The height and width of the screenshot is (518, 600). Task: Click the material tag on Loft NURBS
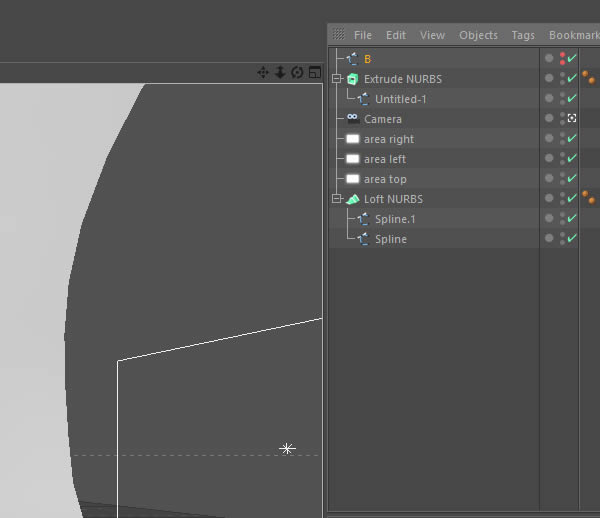click(x=589, y=197)
